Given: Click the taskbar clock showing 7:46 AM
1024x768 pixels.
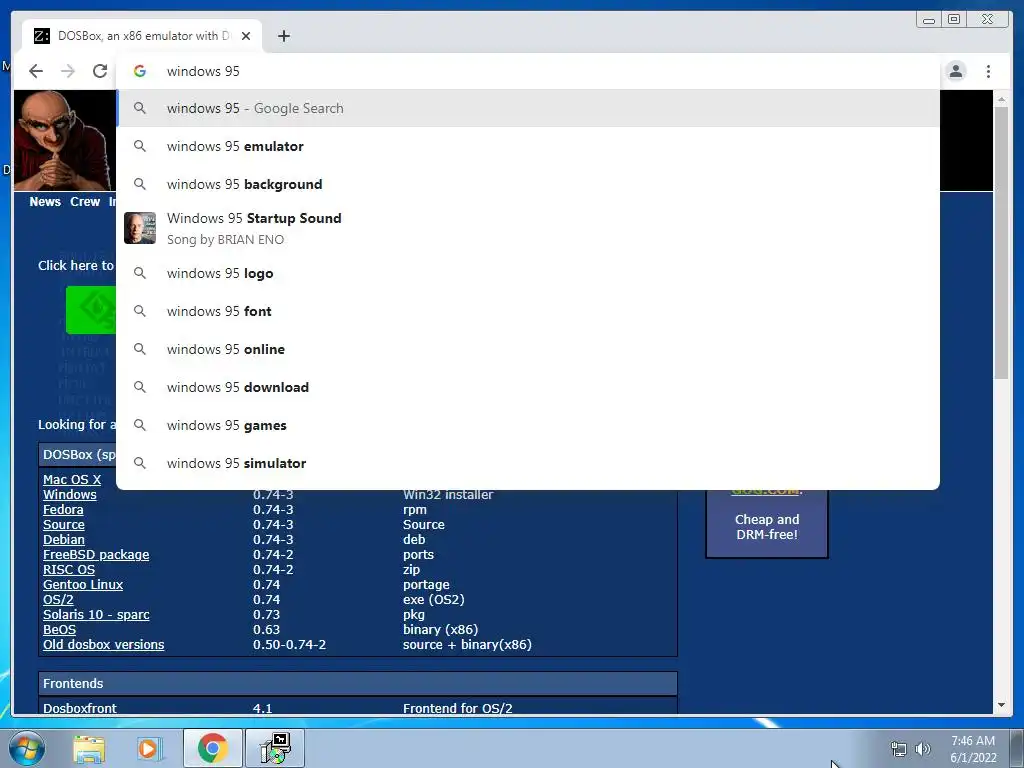Looking at the screenshot, I should click(973, 749).
